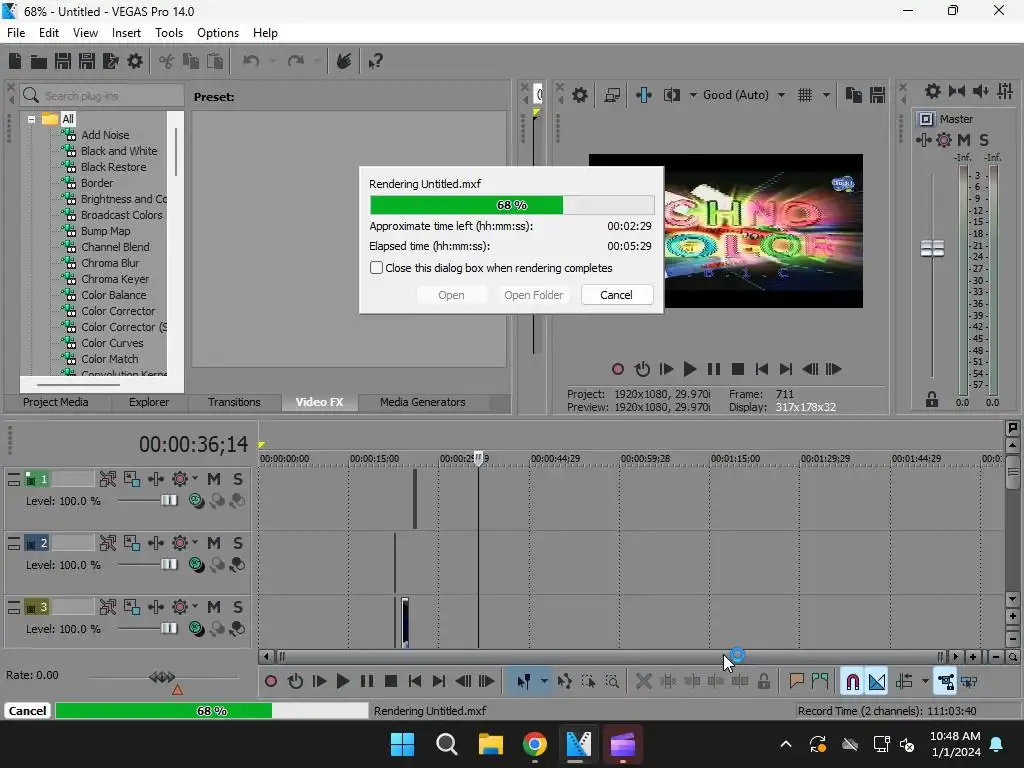Viewport: 1024px width, 768px height.
Task: Click the preview Overlays grid icon
Action: 805,95
